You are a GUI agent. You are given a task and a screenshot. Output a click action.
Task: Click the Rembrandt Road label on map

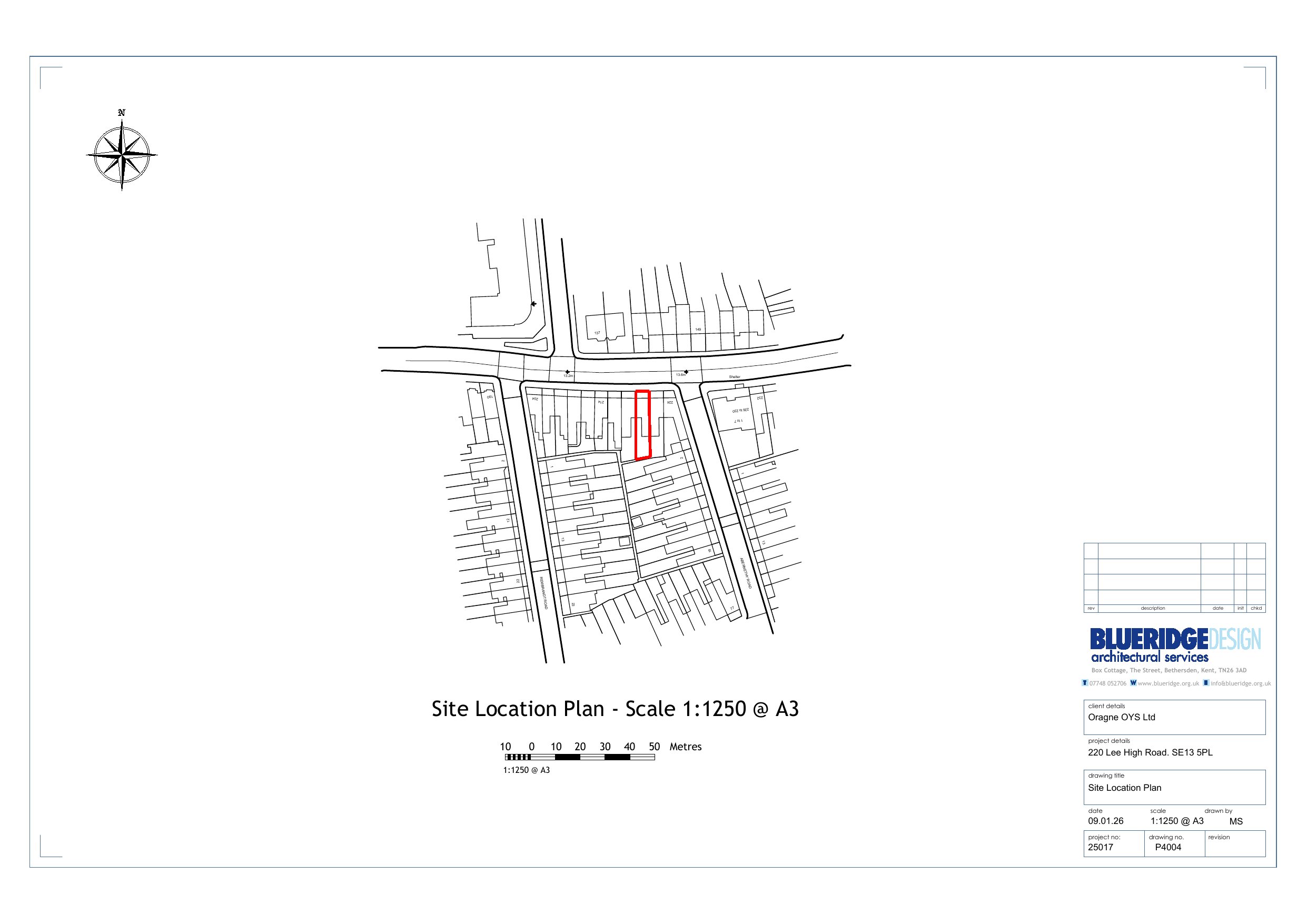543,593
